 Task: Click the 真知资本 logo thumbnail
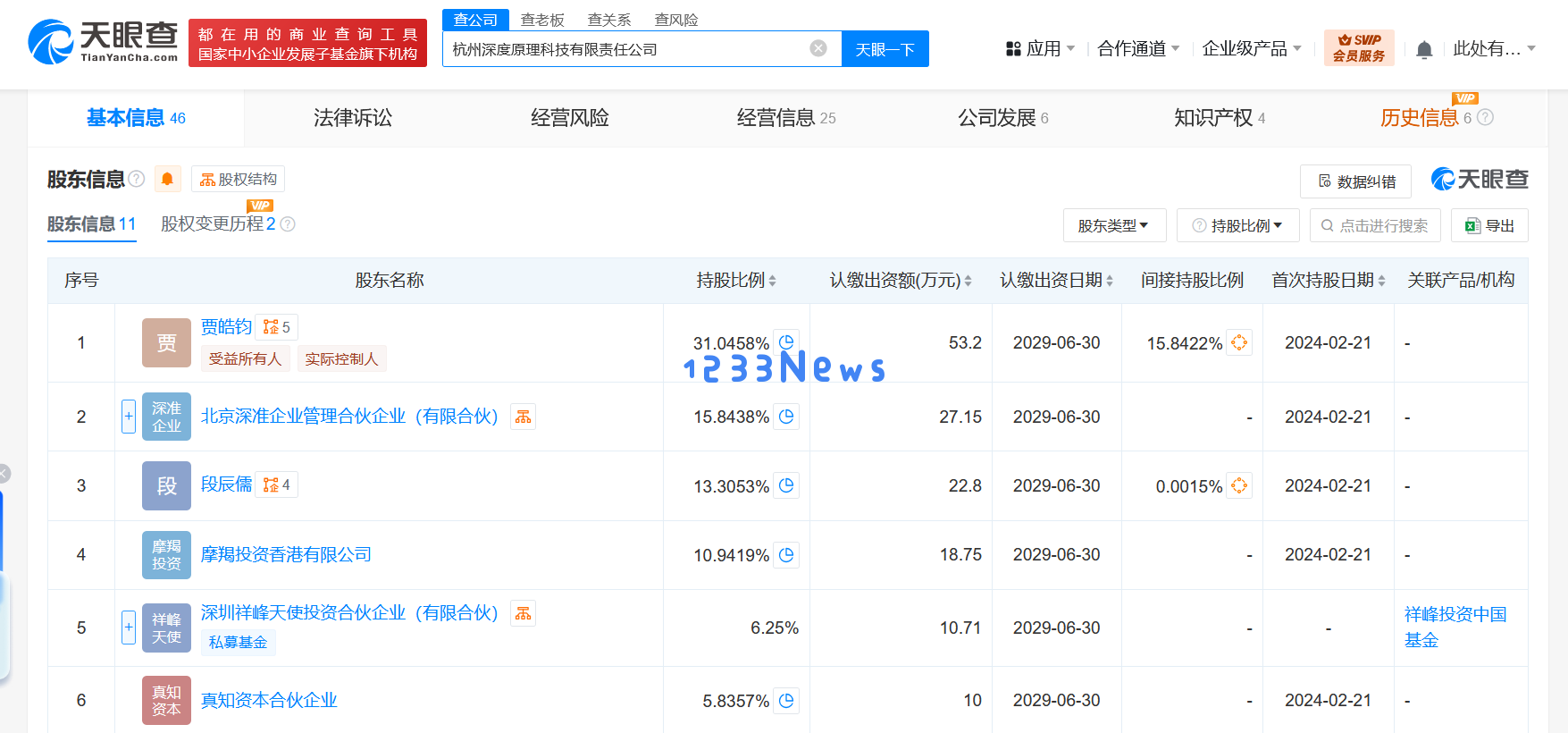[166, 700]
